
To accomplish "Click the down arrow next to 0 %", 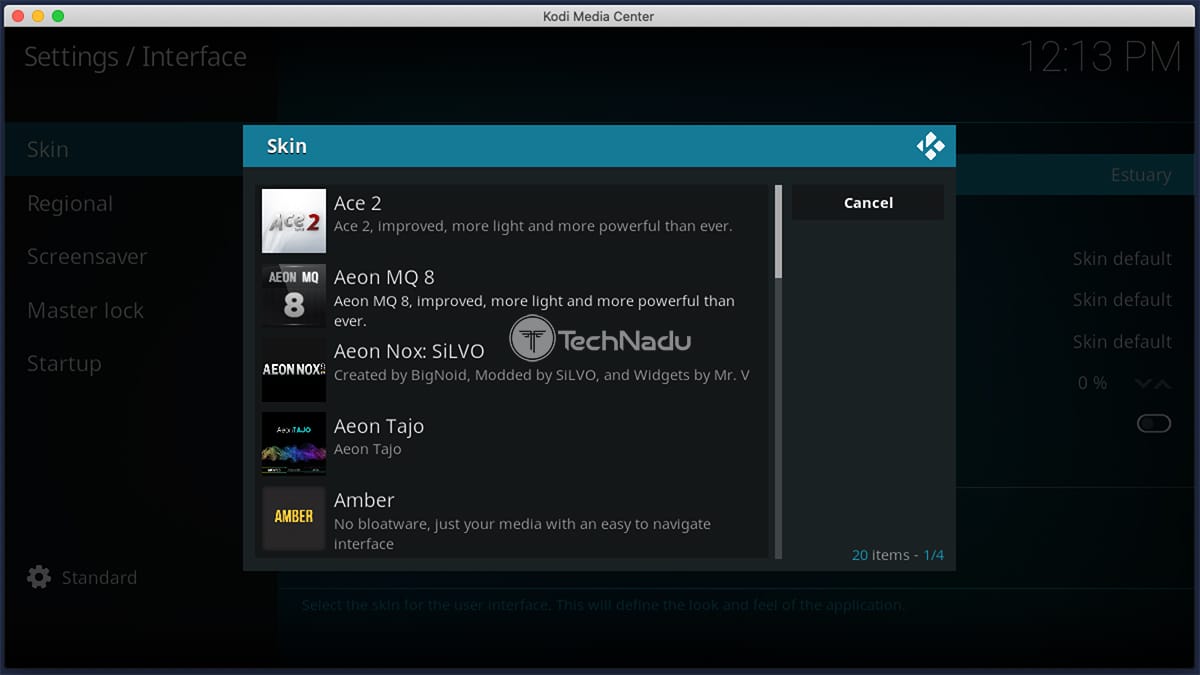I will click(x=1143, y=383).
